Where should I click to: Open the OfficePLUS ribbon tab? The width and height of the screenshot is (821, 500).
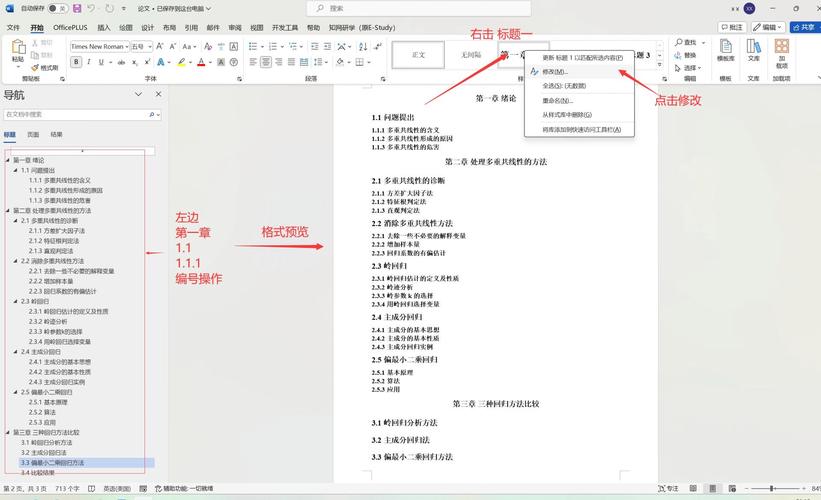click(70, 27)
